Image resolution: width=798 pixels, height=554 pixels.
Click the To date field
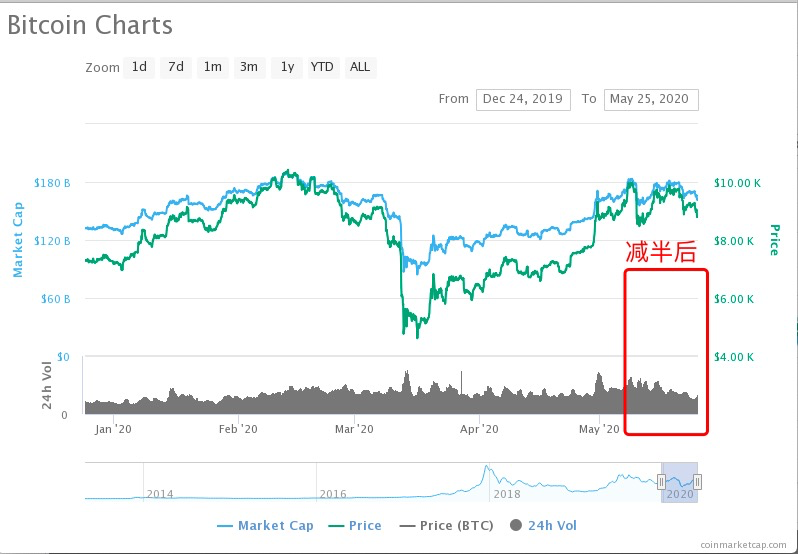pos(651,99)
